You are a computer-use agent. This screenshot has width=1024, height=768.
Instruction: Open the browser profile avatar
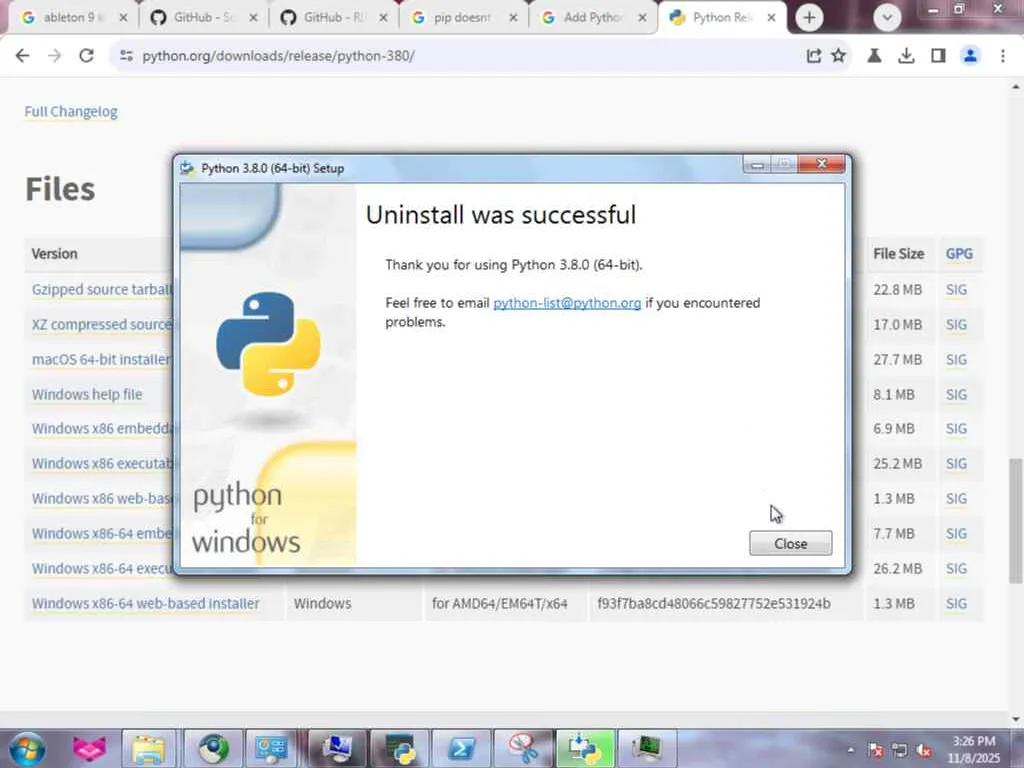coord(970,56)
